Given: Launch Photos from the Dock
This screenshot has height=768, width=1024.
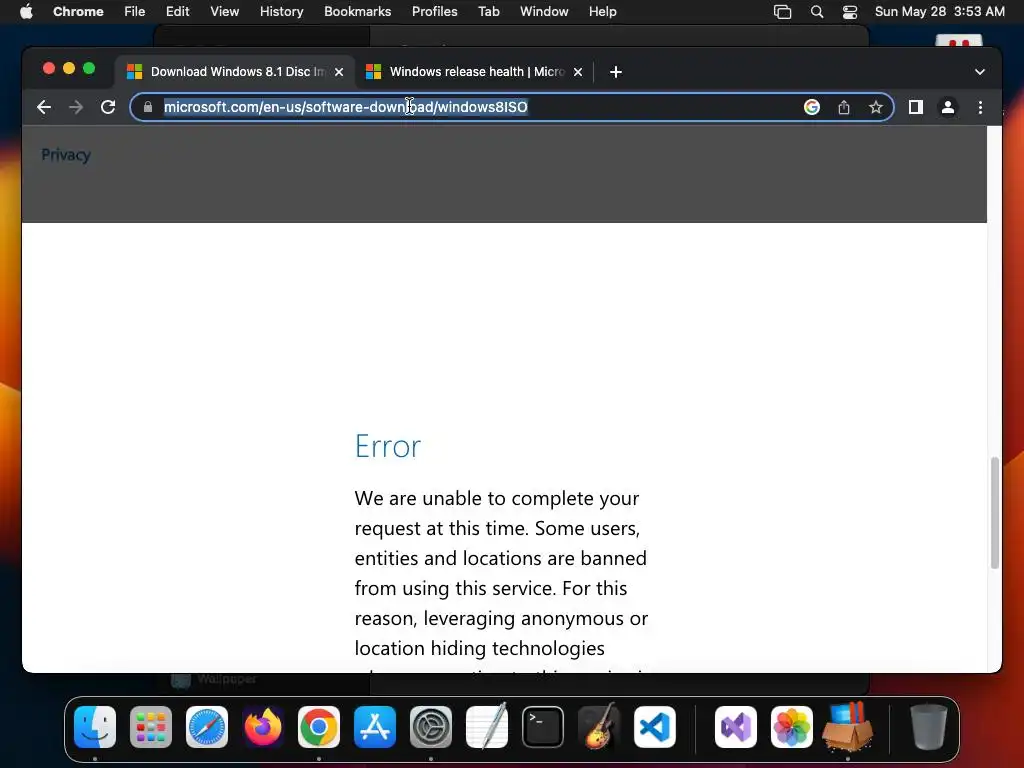Looking at the screenshot, I should click(x=792, y=727).
